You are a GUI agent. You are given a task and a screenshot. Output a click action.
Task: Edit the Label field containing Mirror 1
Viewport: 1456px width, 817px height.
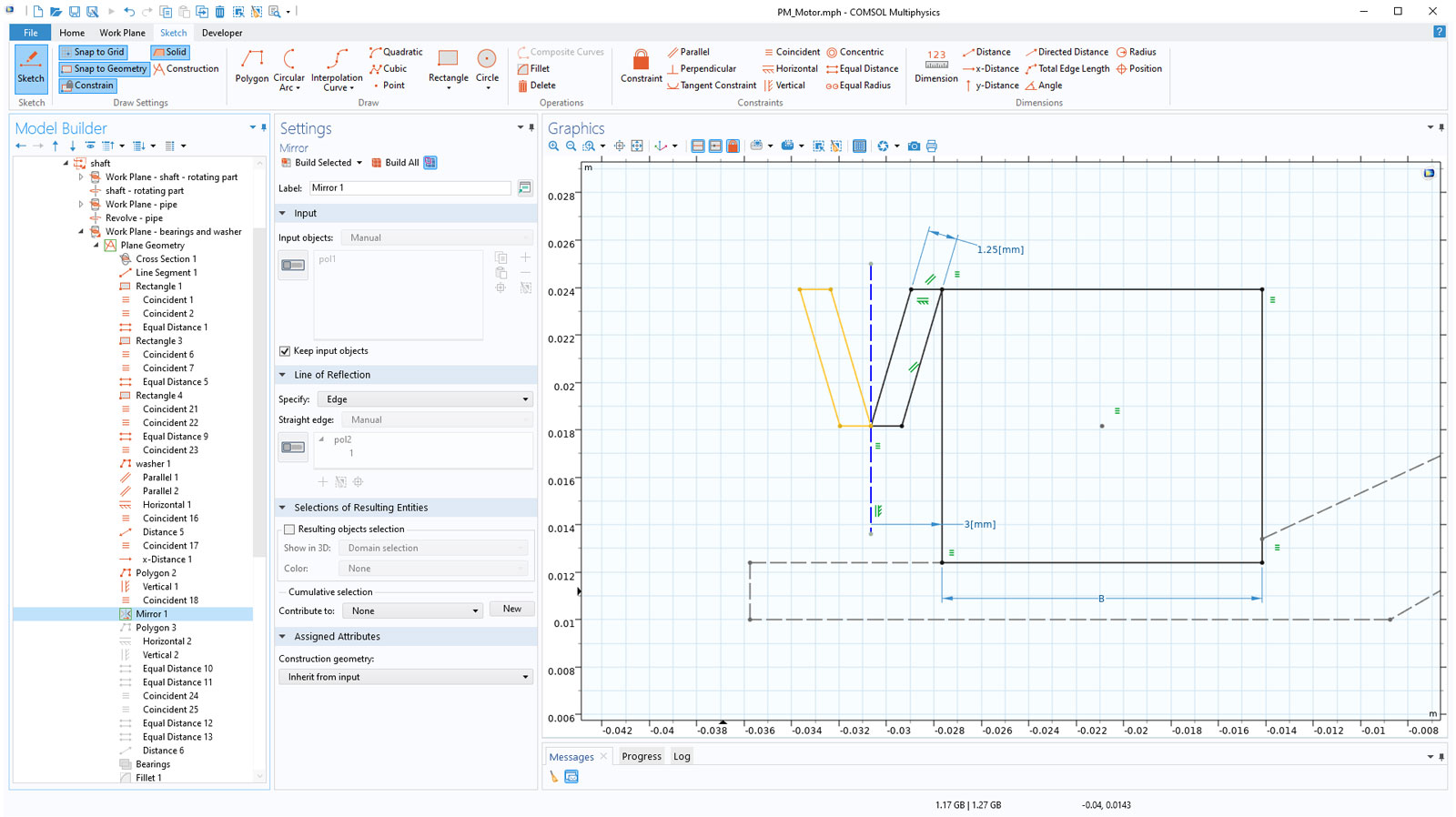pos(409,187)
